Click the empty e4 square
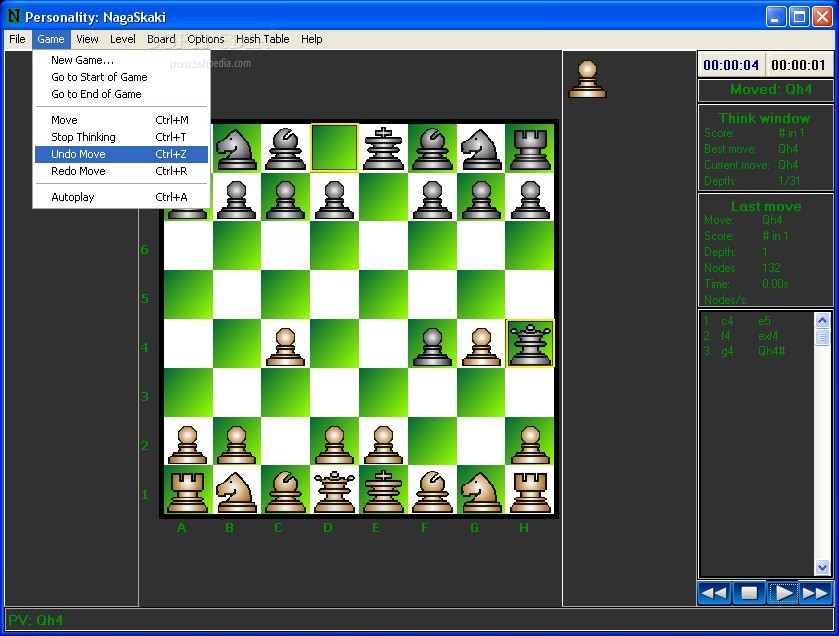839x636 pixels. click(x=383, y=344)
